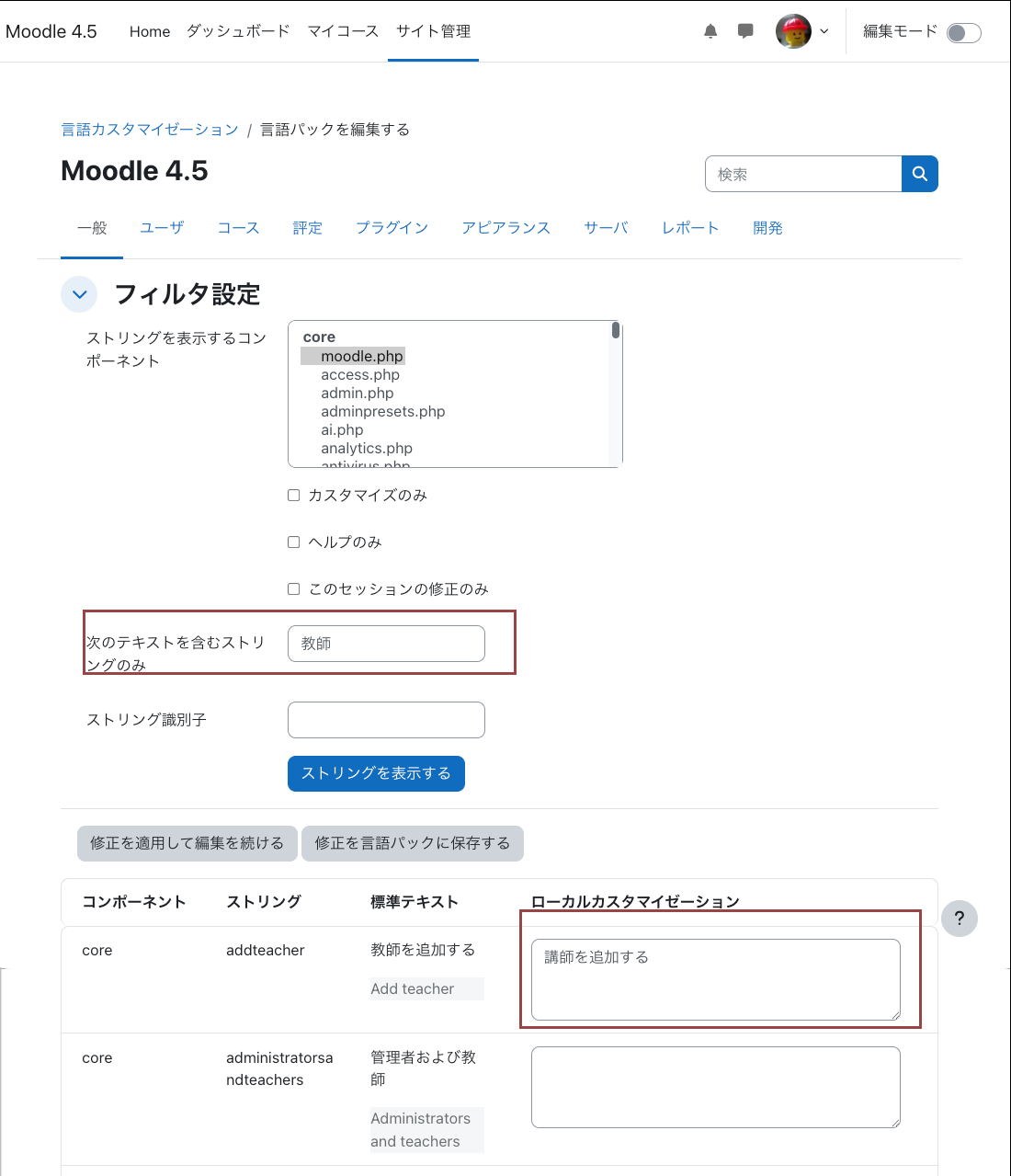Click the ローカルカスタマイゼーション column header

pyautogui.click(x=635, y=902)
